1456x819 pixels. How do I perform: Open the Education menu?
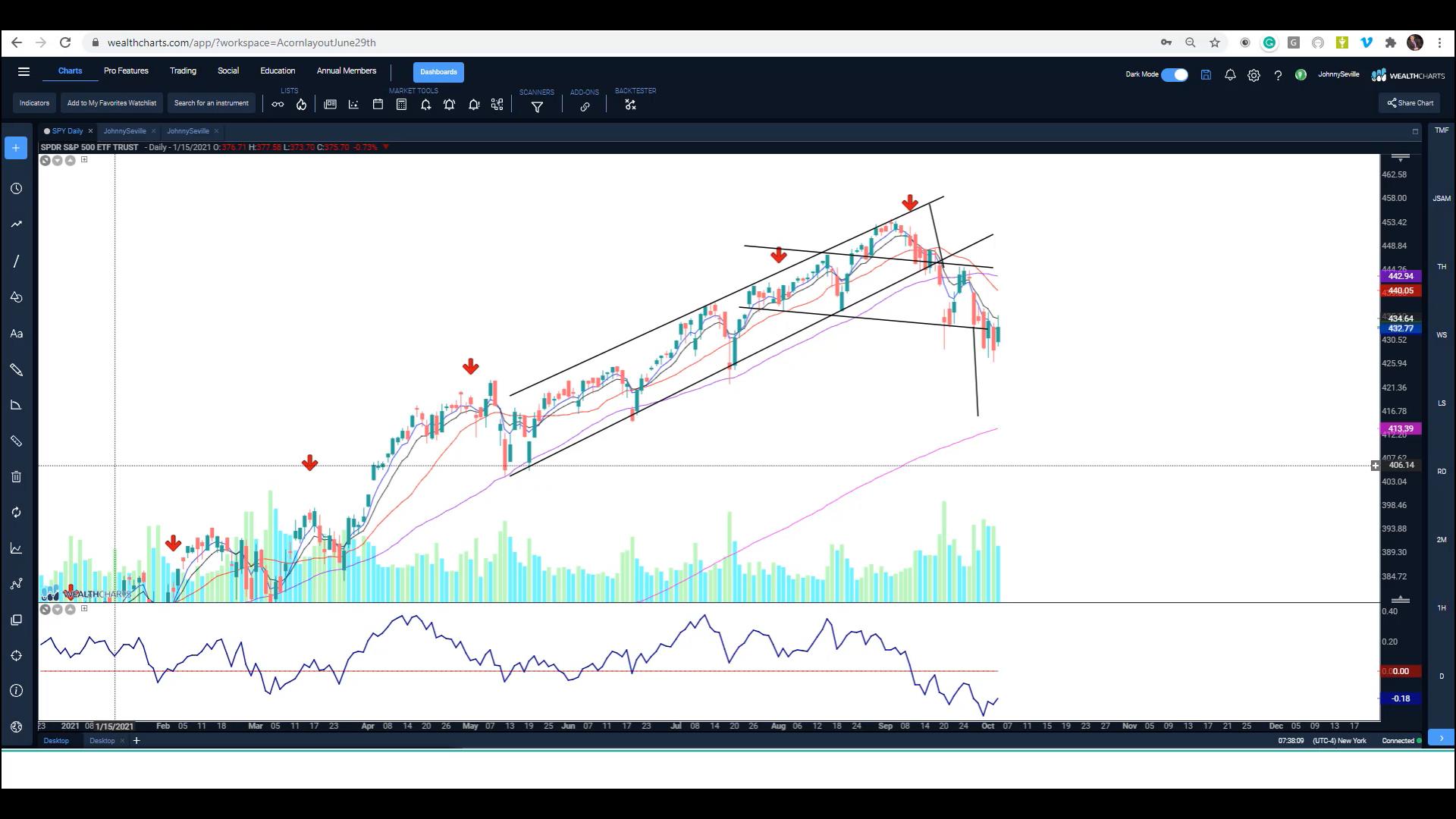tap(278, 71)
